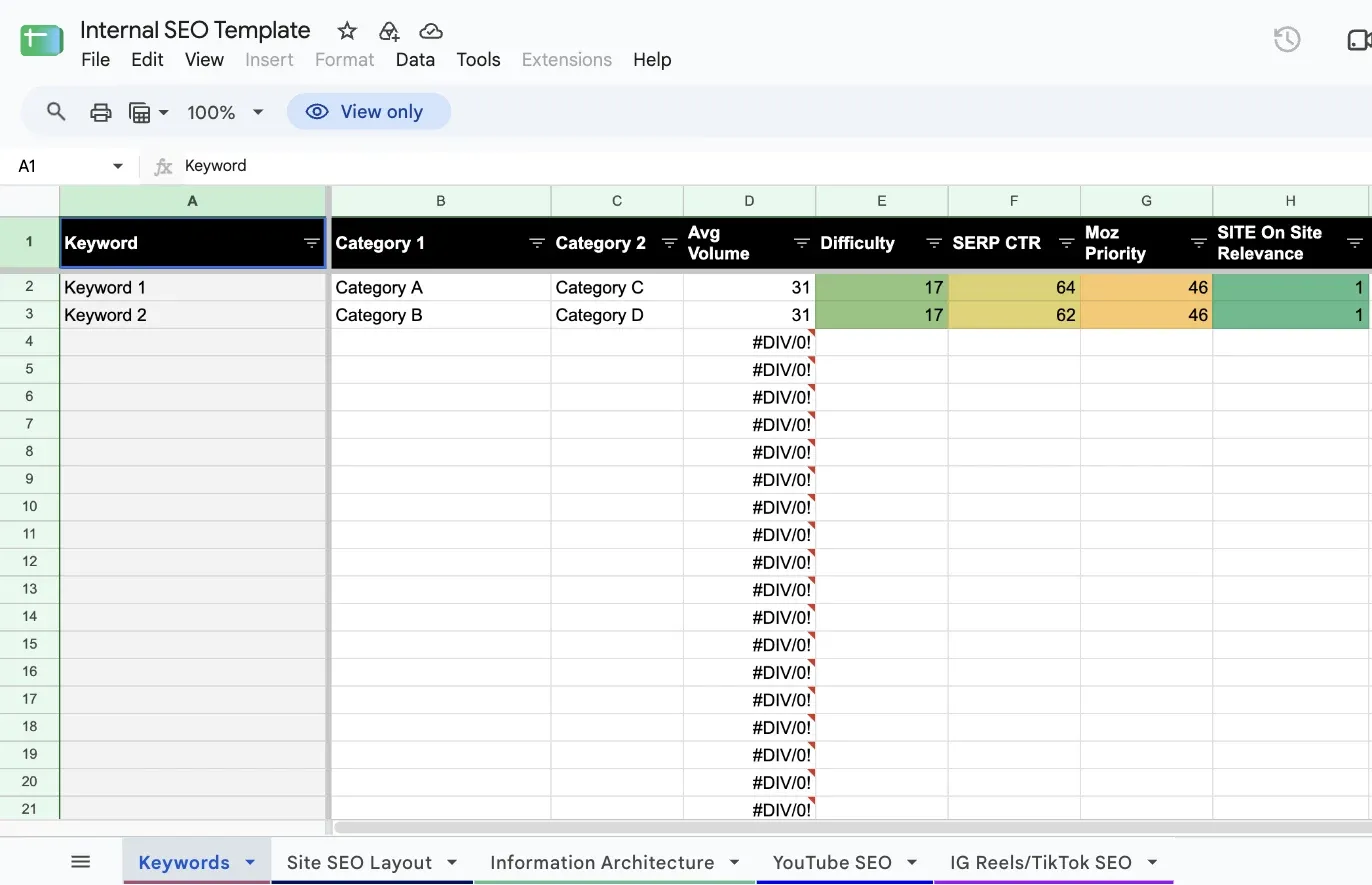Open YouTube SEO tab dropdown arrow

coord(912,862)
